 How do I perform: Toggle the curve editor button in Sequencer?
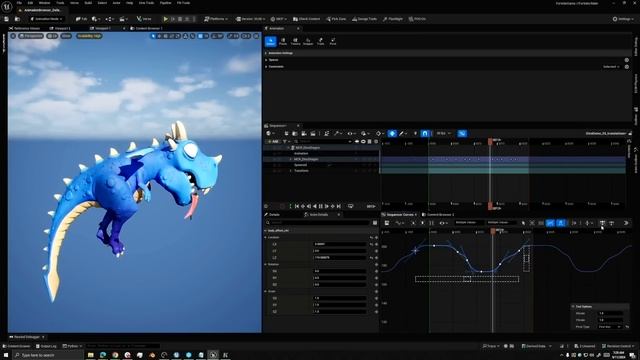pyautogui.click(x=462, y=133)
